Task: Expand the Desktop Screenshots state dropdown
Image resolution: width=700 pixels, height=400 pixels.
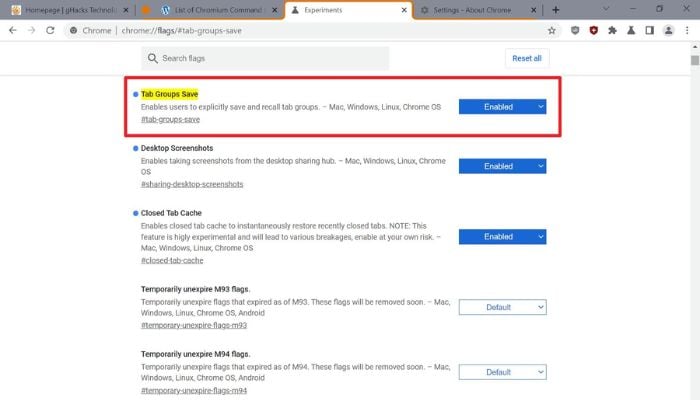Action: [x=502, y=166]
